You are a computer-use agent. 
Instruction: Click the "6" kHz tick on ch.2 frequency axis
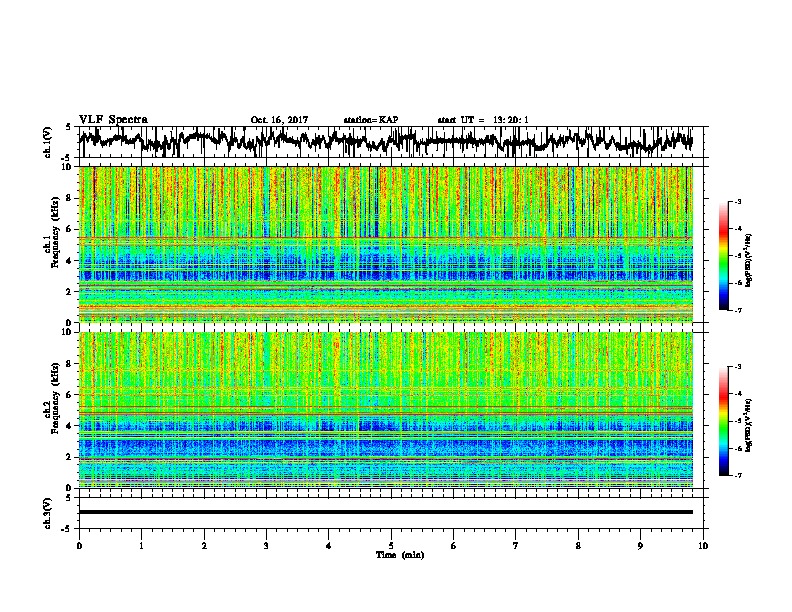click(x=70, y=394)
